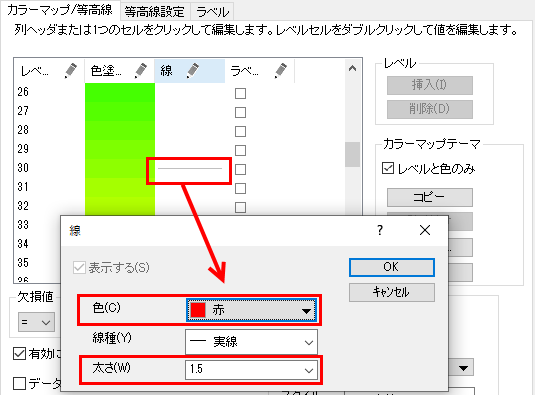
Task: Click the level list scrollbar thumb
Action: 352,154
